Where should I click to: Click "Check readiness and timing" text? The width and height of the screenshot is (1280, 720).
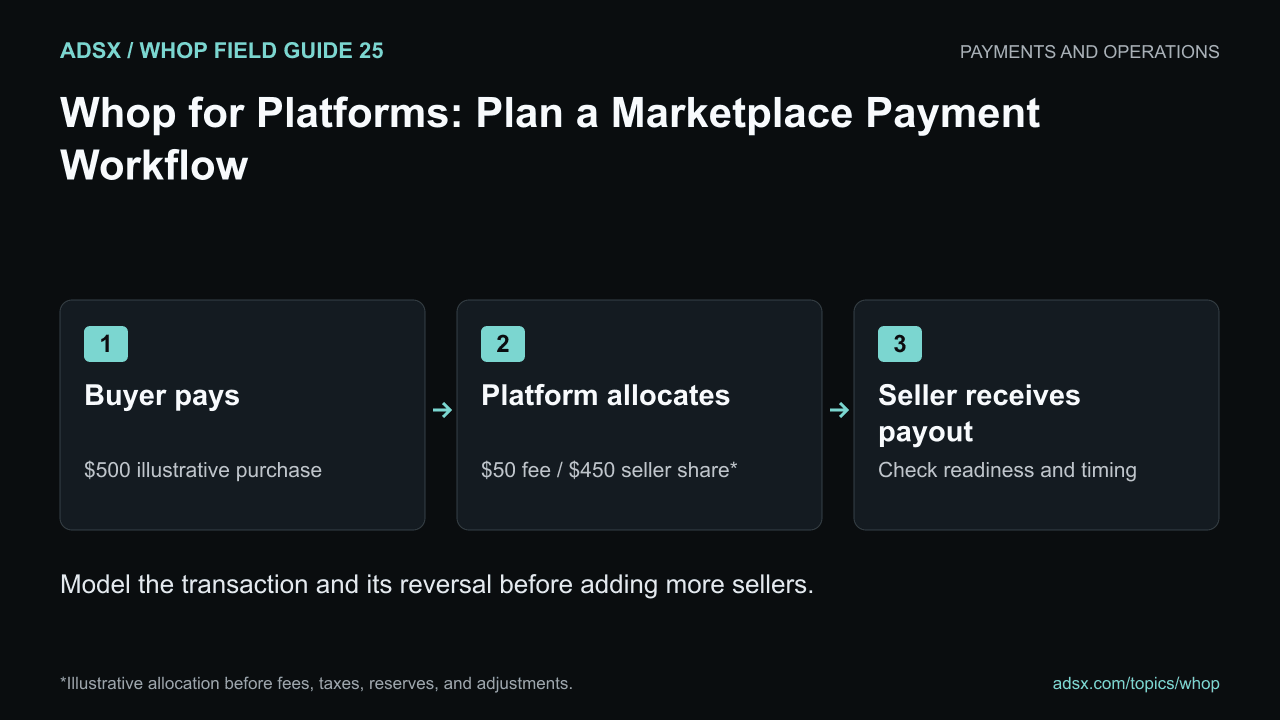tap(1007, 470)
